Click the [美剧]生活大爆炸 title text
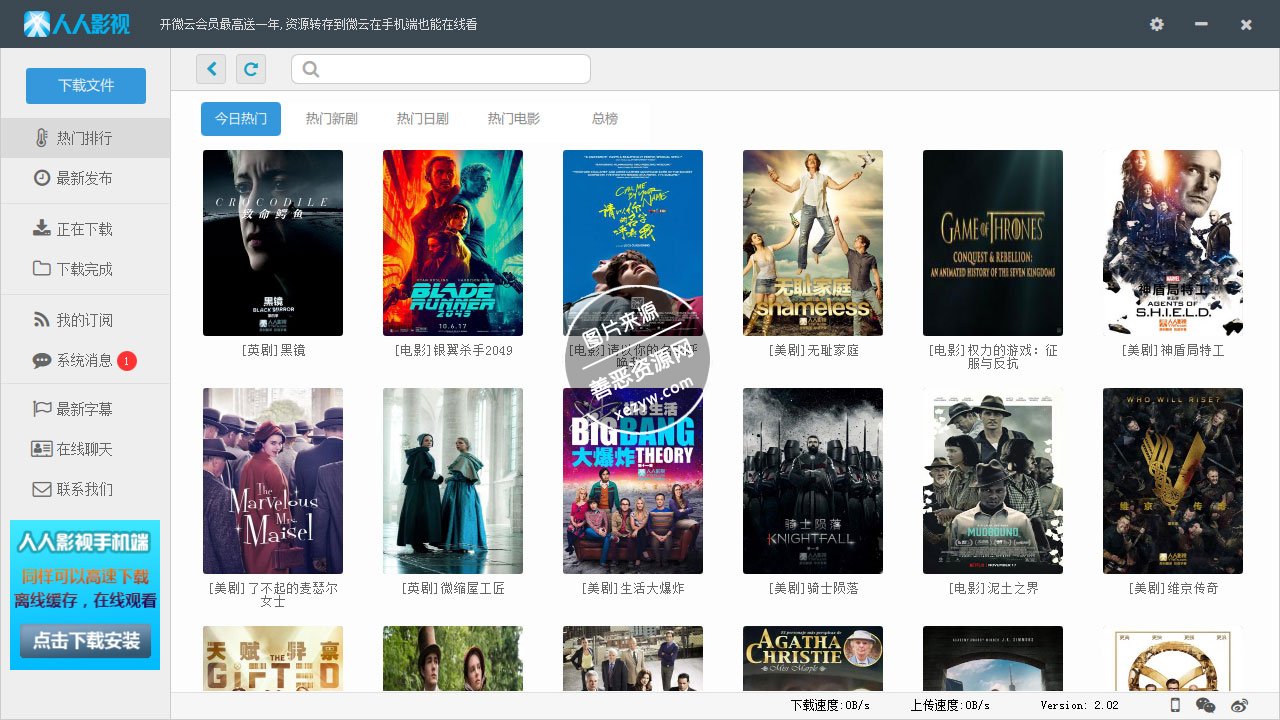The image size is (1280, 720). click(633, 589)
